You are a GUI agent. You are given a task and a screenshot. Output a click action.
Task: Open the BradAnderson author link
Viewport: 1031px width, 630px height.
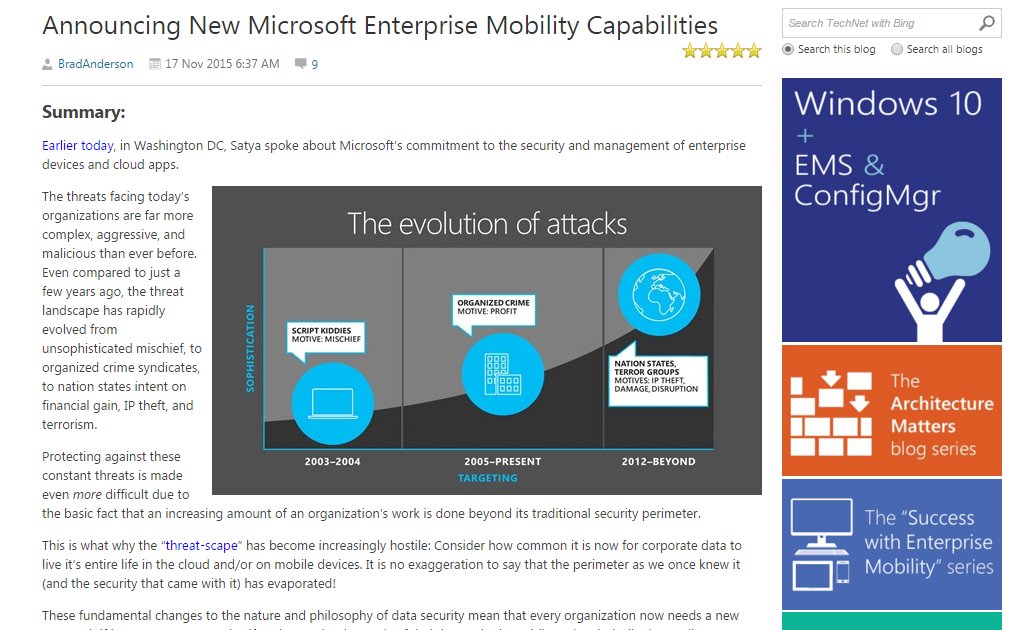[95, 64]
